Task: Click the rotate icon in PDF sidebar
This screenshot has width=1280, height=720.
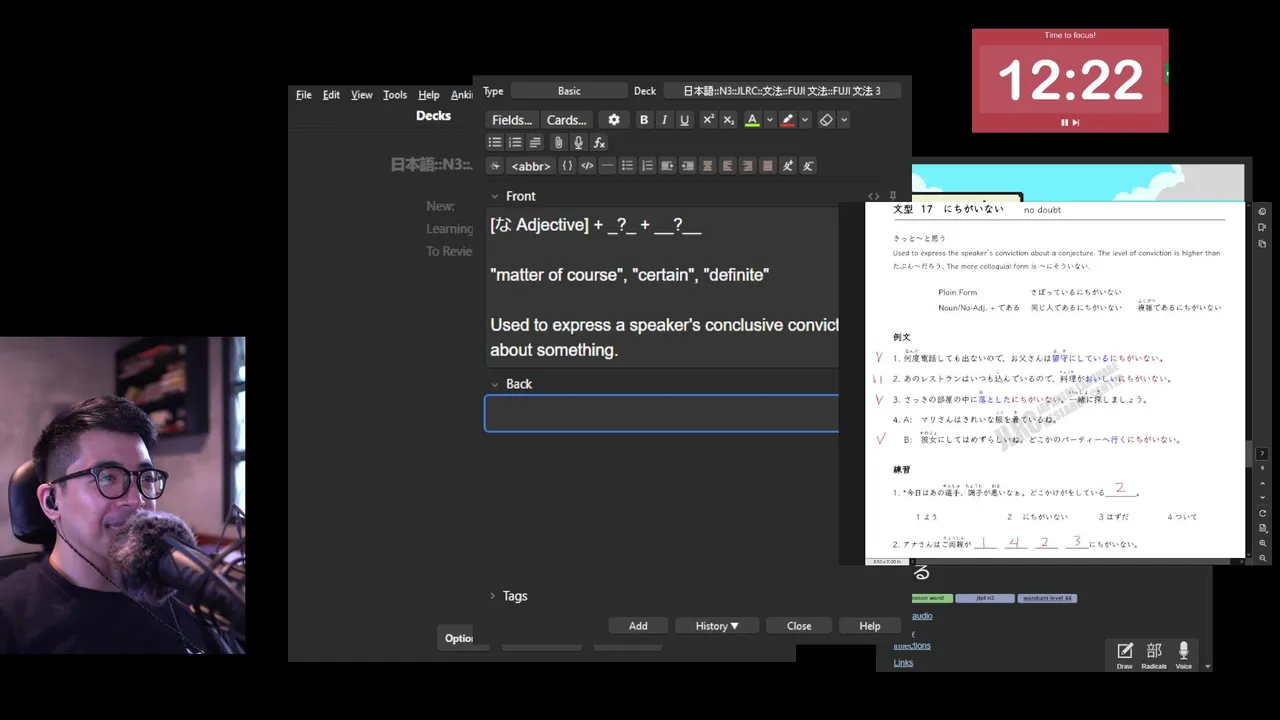Action: tap(1263, 513)
